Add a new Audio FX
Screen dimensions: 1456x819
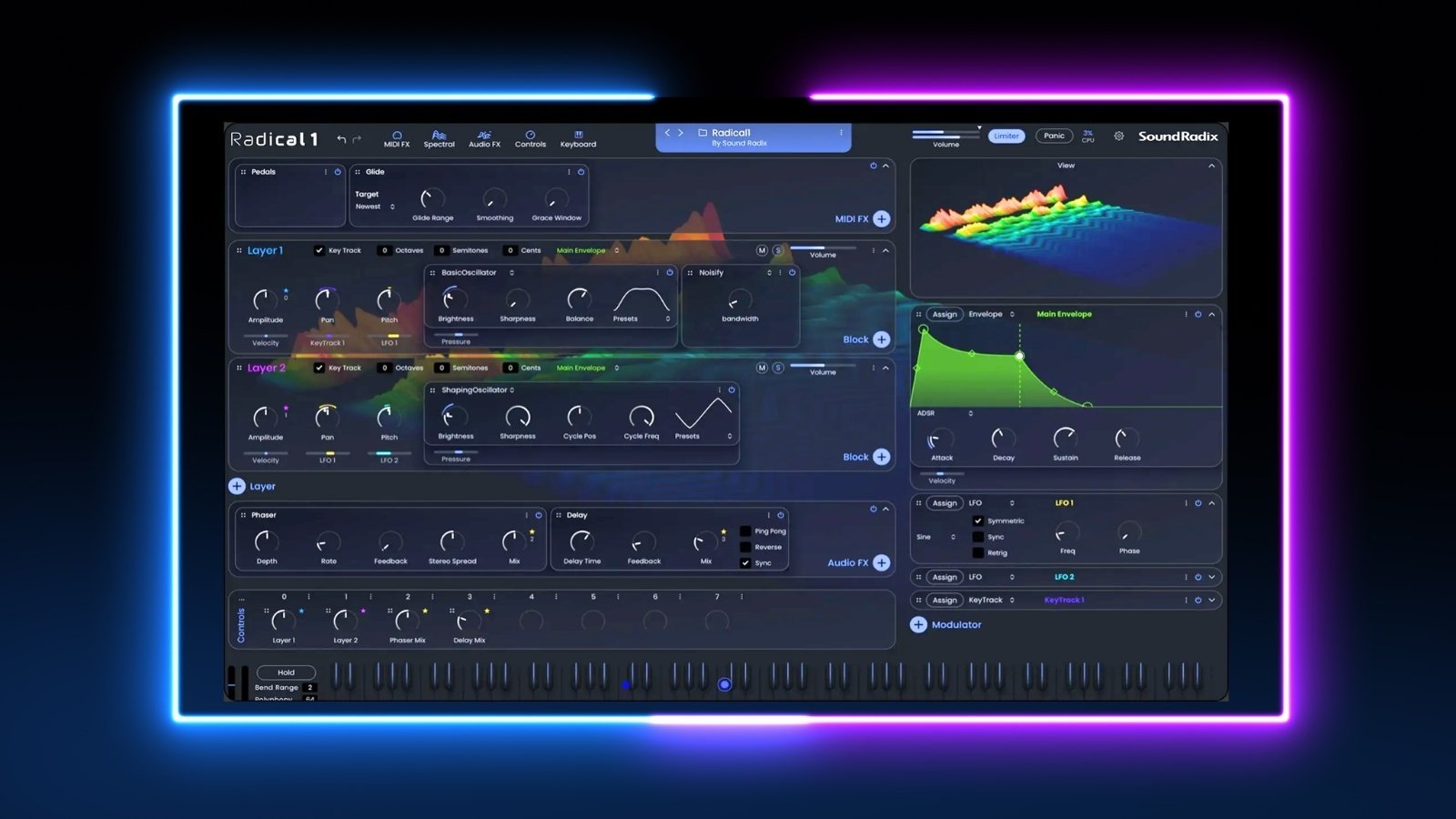pos(881,562)
